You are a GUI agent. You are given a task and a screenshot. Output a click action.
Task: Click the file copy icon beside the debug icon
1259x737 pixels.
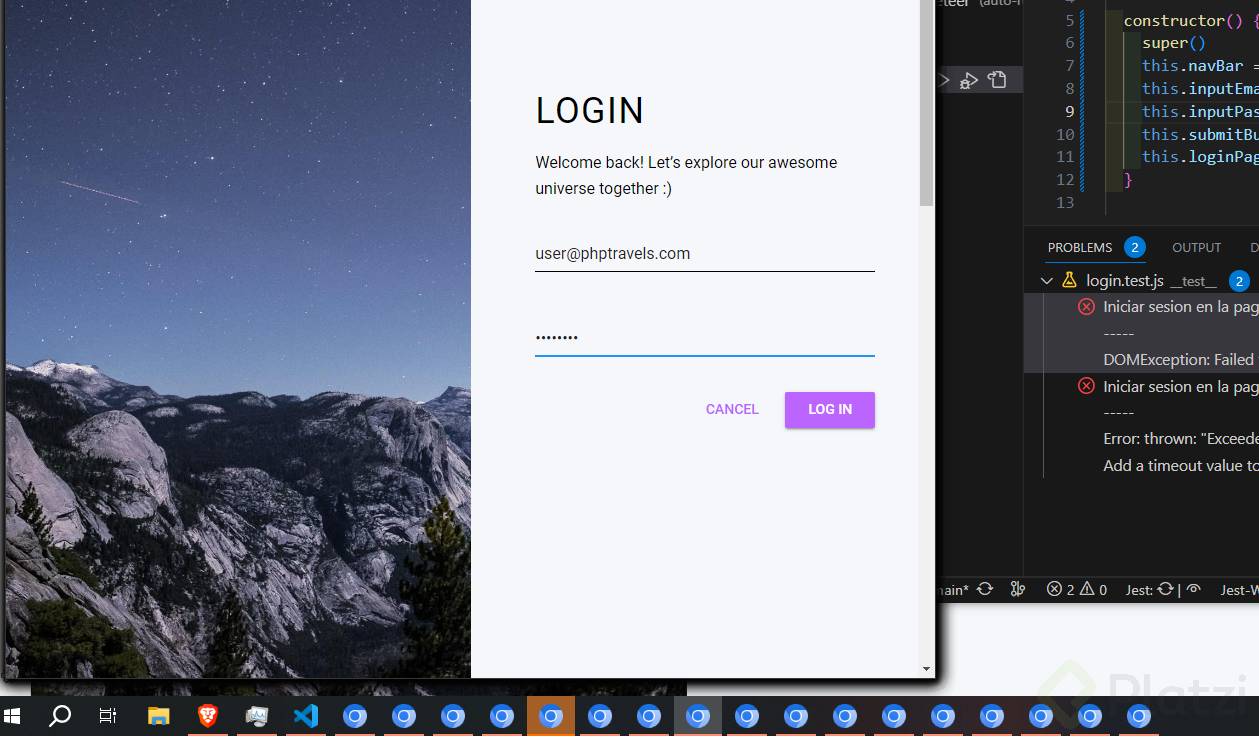point(997,80)
